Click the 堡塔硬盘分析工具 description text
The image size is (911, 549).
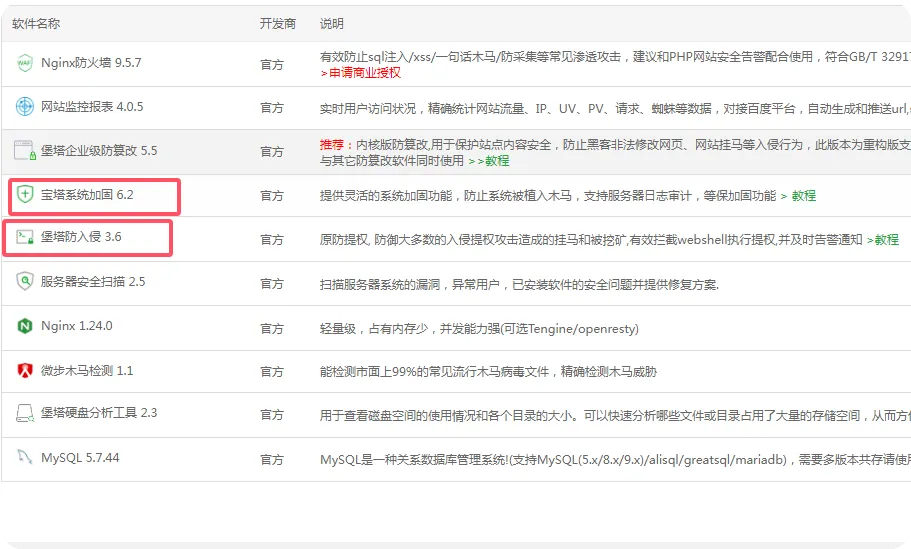(615, 416)
